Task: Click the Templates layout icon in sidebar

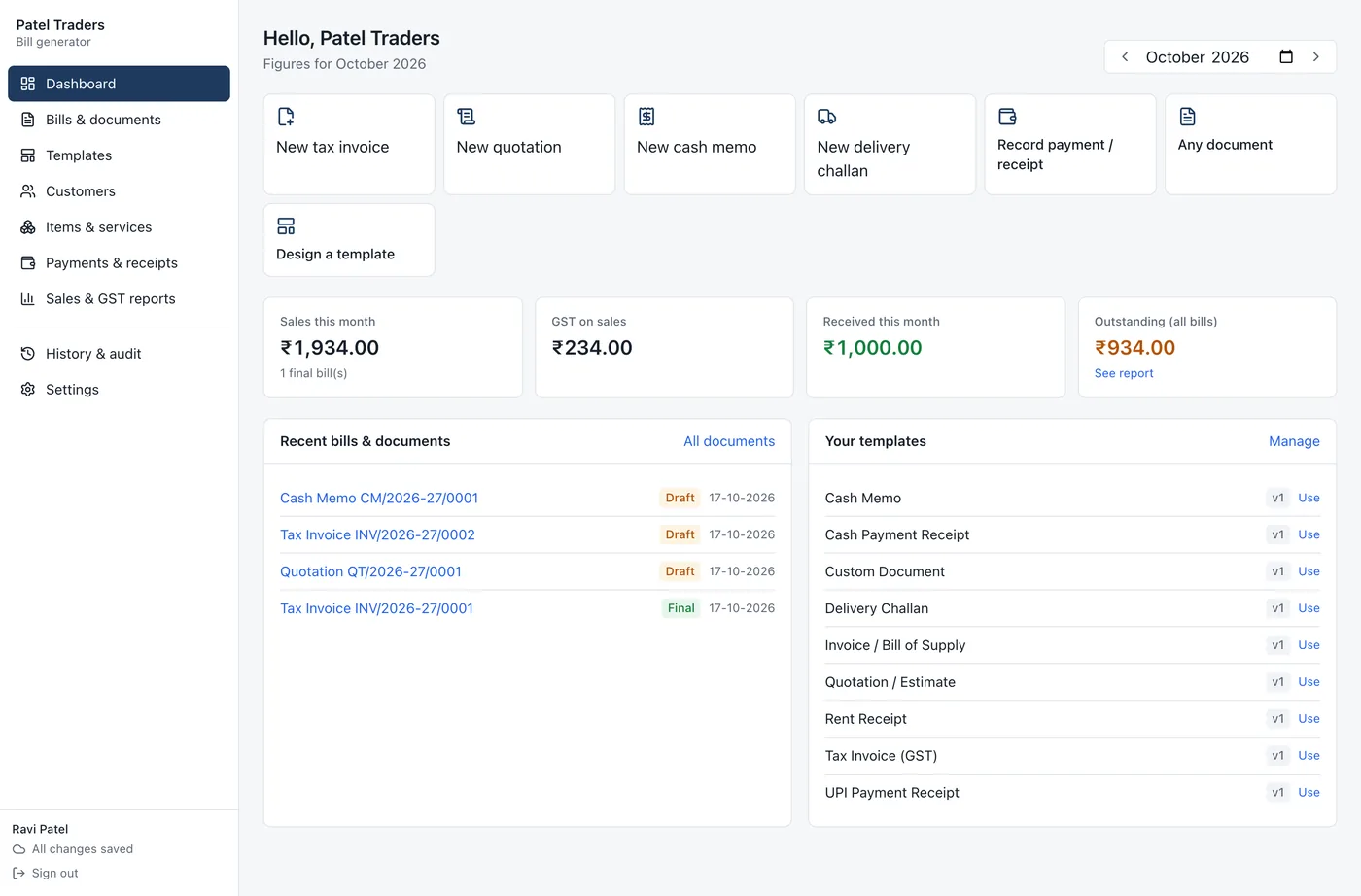Action: coord(28,155)
